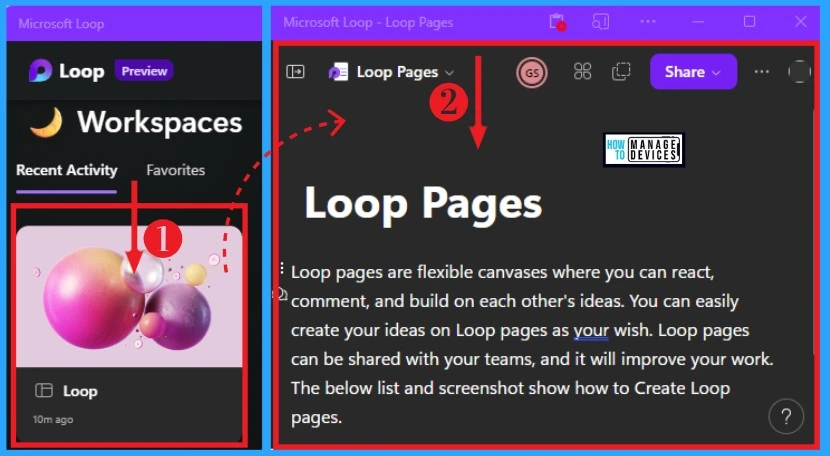Open title bar more options ellipsis
830x456 pixels.
tap(648, 22)
